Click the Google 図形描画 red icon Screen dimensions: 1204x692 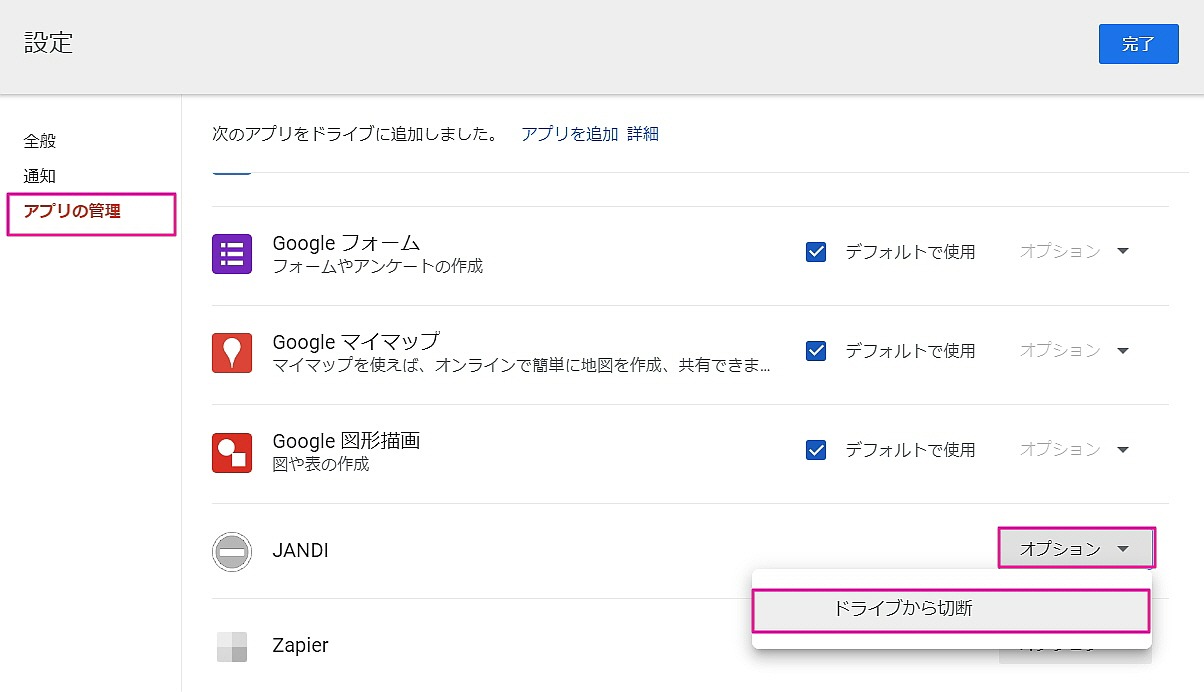(x=232, y=452)
